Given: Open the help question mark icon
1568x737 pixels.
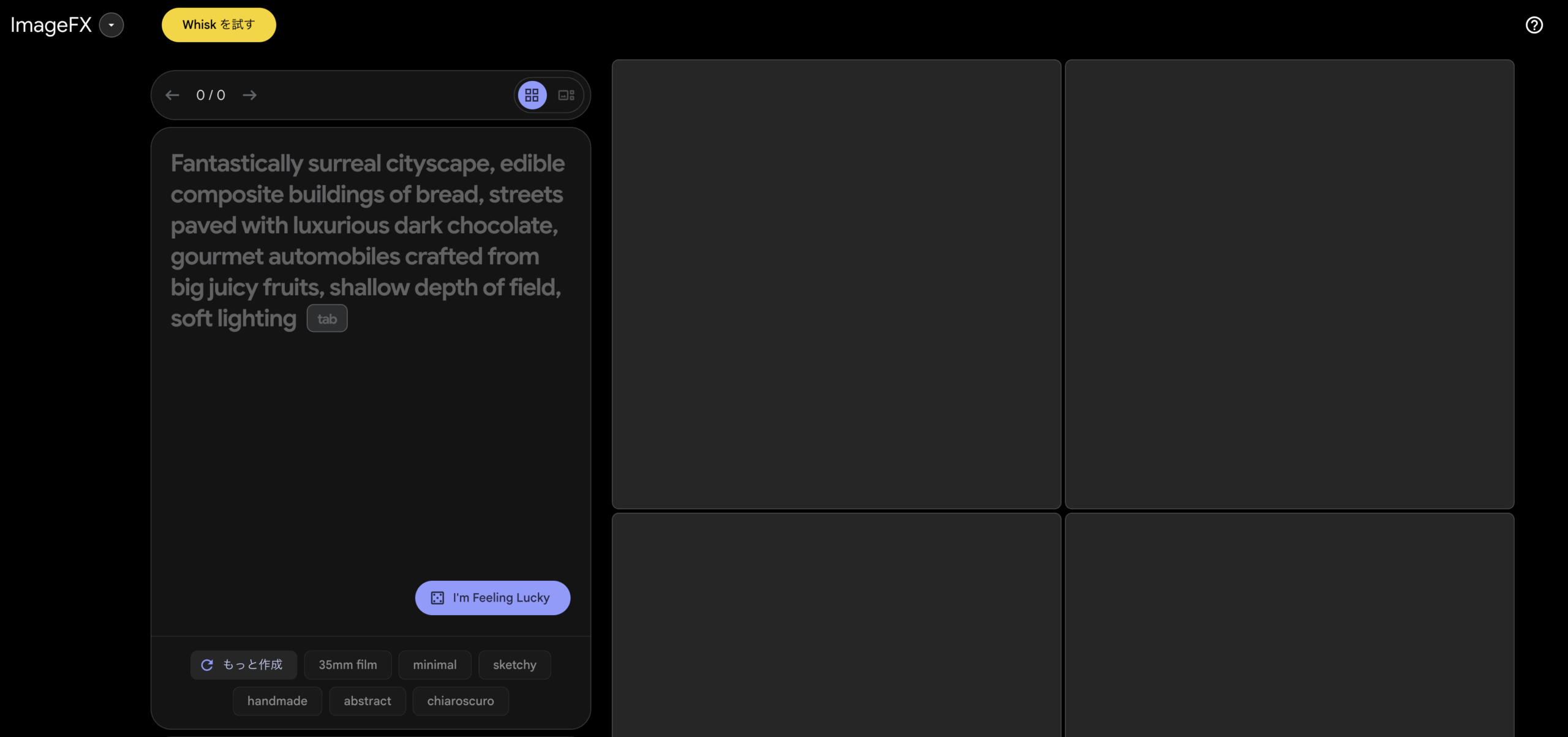Looking at the screenshot, I should (x=1534, y=25).
